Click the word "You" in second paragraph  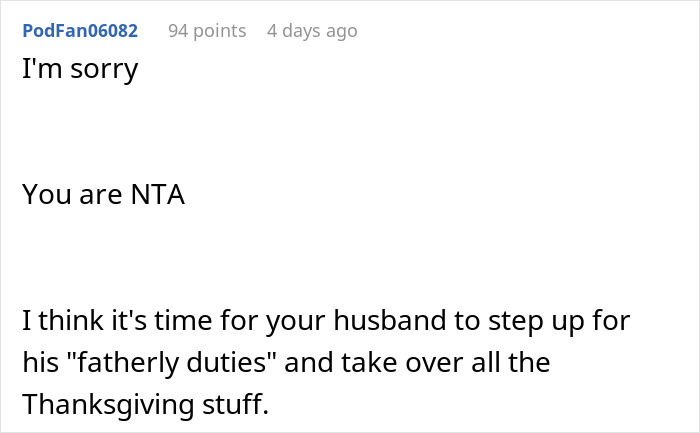[47, 195]
